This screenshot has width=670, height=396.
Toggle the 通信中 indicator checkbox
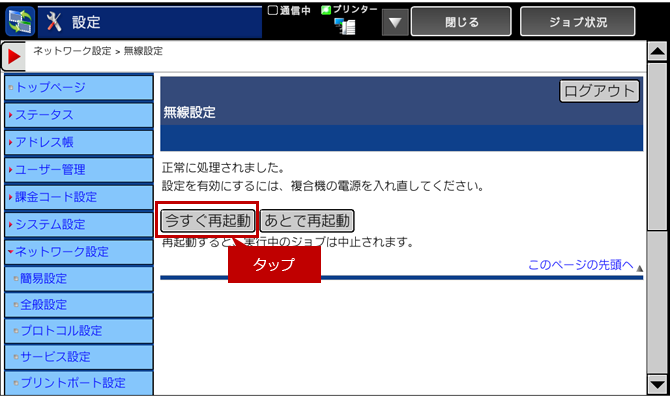pyautogui.click(x=273, y=10)
